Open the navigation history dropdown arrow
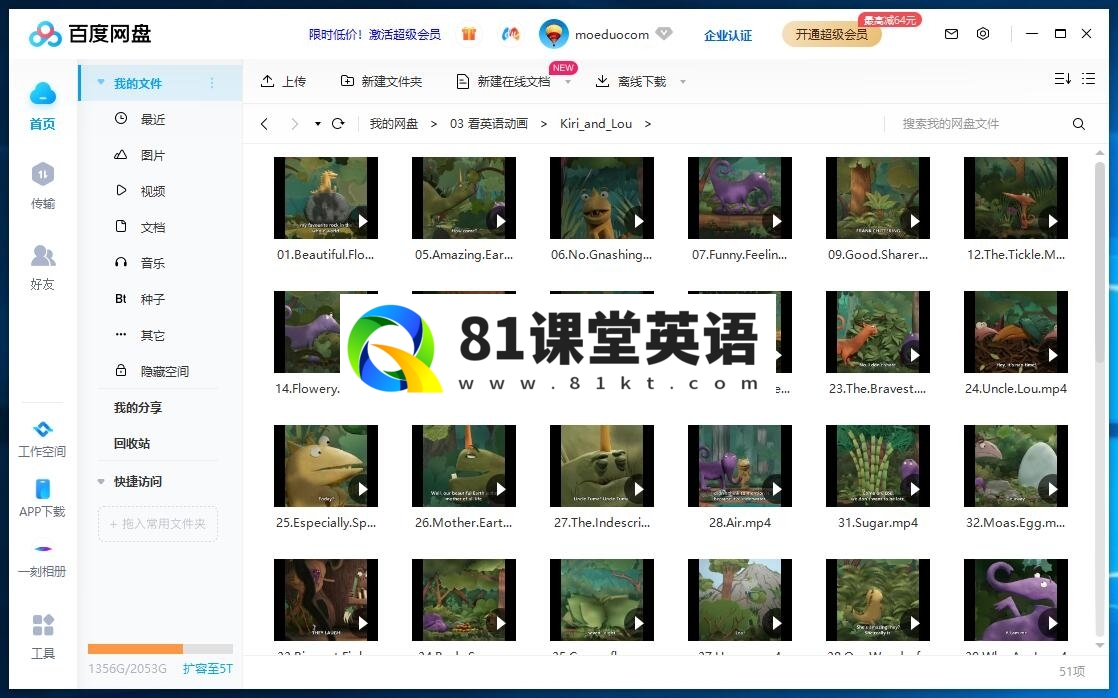 coord(317,124)
